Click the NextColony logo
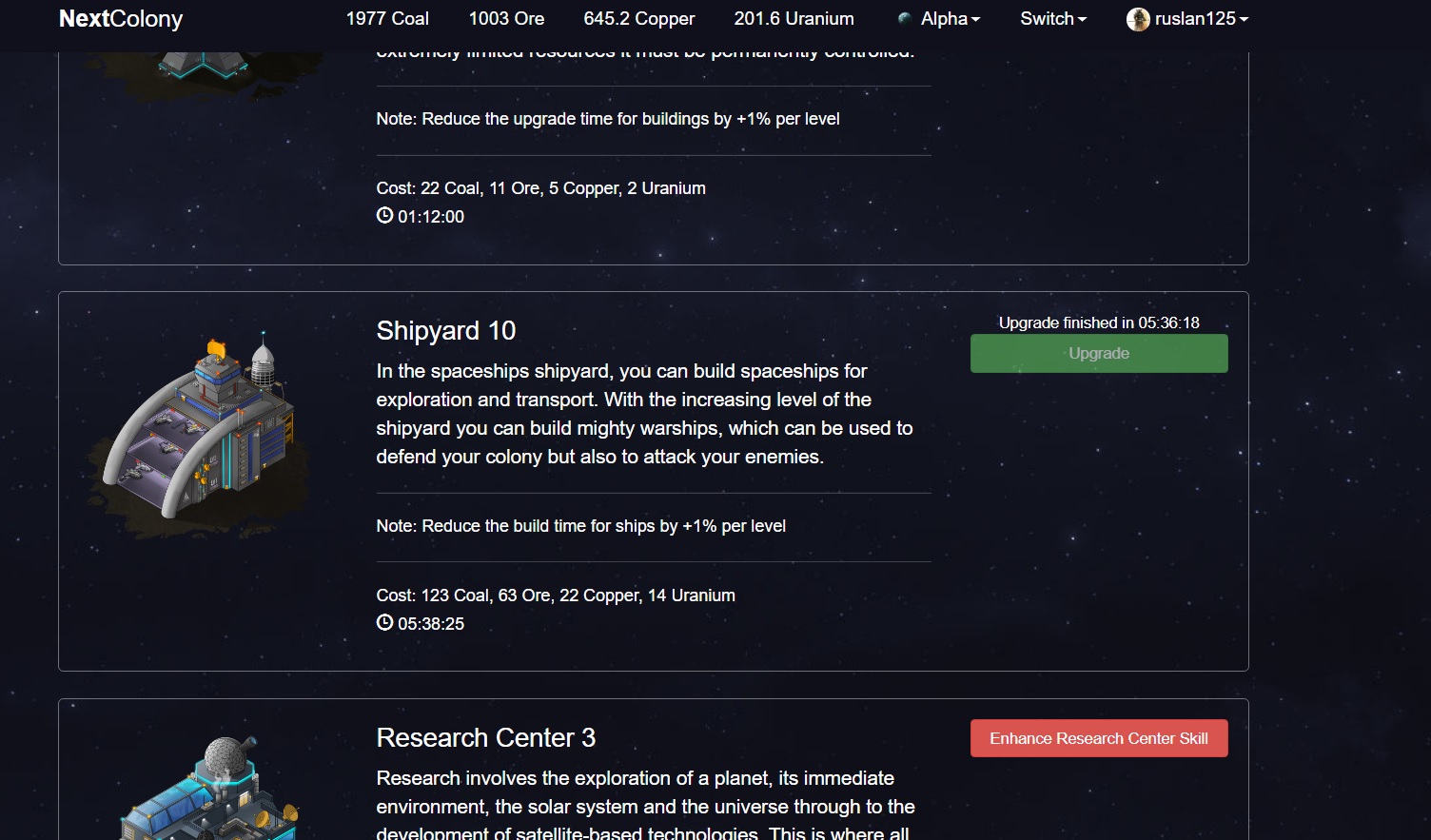 point(121,19)
